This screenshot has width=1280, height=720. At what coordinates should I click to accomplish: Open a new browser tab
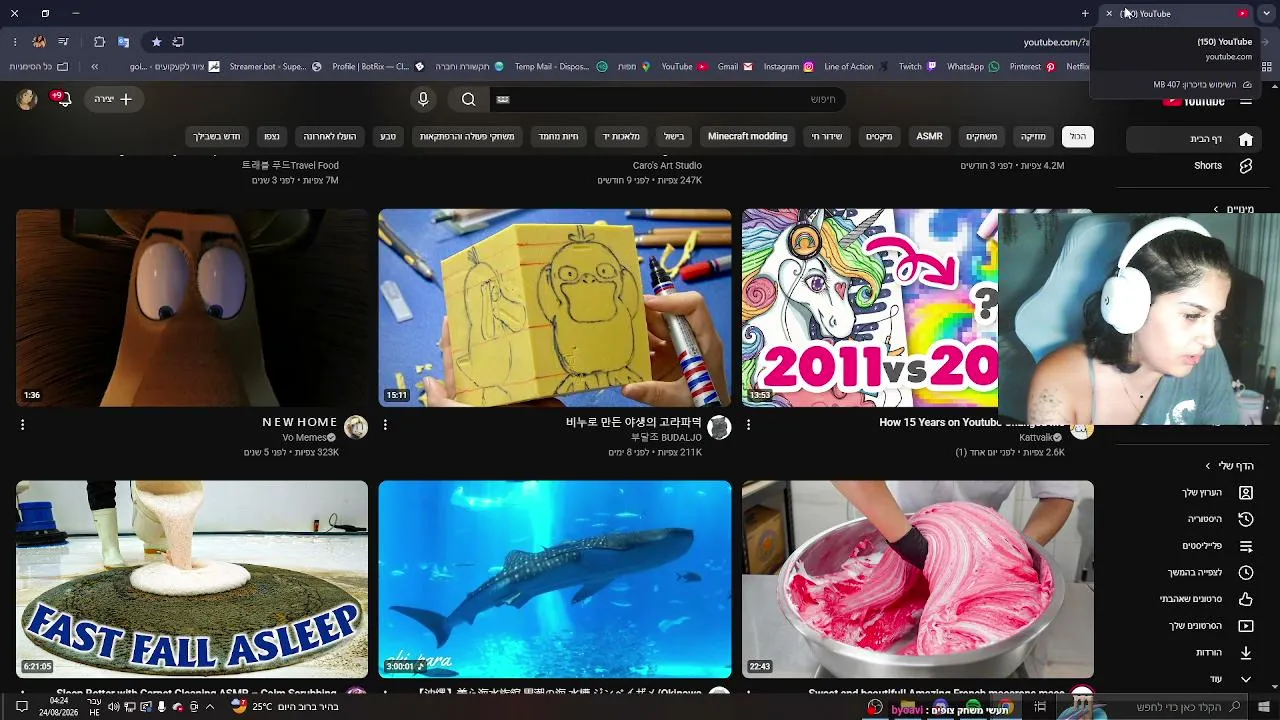(x=1085, y=14)
